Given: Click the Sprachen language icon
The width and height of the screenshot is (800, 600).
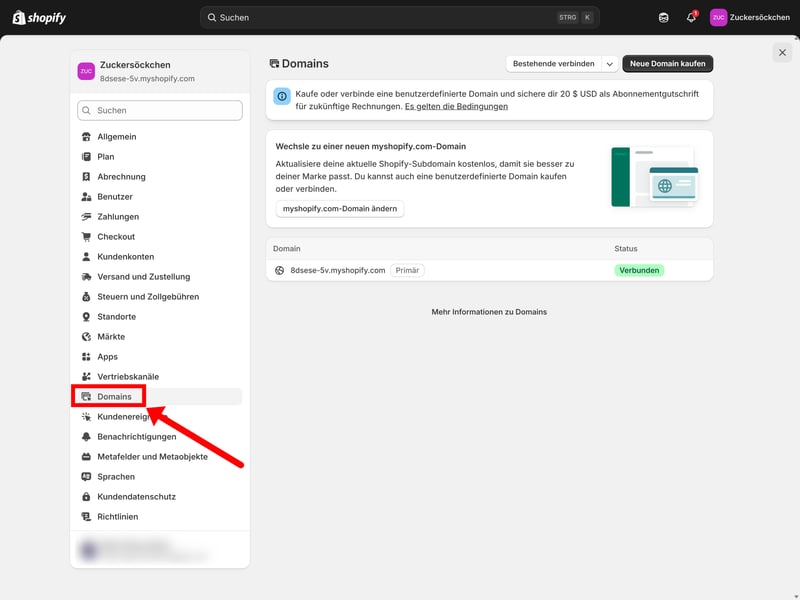Looking at the screenshot, I should click(86, 477).
